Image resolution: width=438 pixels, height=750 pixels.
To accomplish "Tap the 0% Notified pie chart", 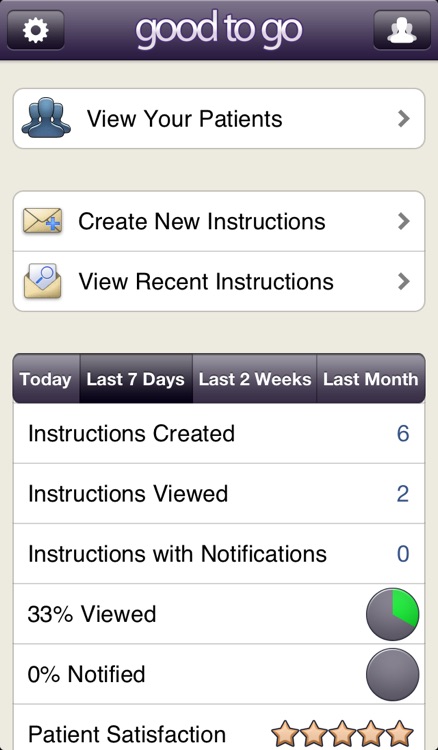I will click(393, 674).
